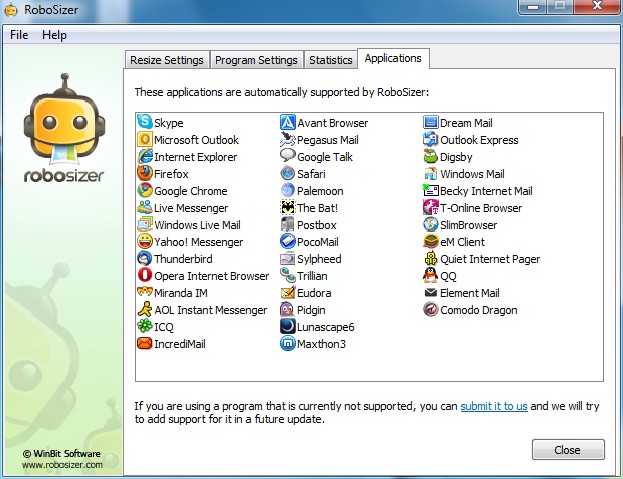This screenshot has height=479, width=623.
Task: Open the File menu
Action: [19, 35]
